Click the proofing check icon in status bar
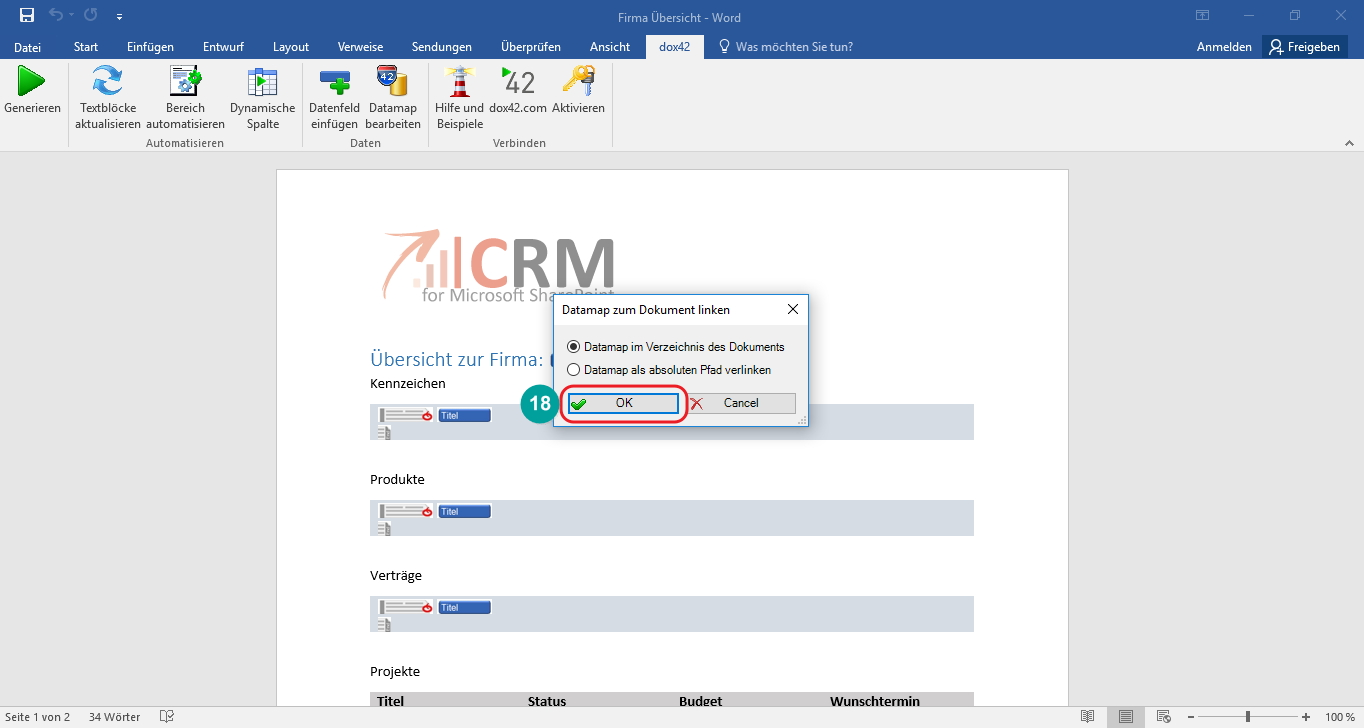Image resolution: width=1364 pixels, height=728 pixels. pos(167,717)
